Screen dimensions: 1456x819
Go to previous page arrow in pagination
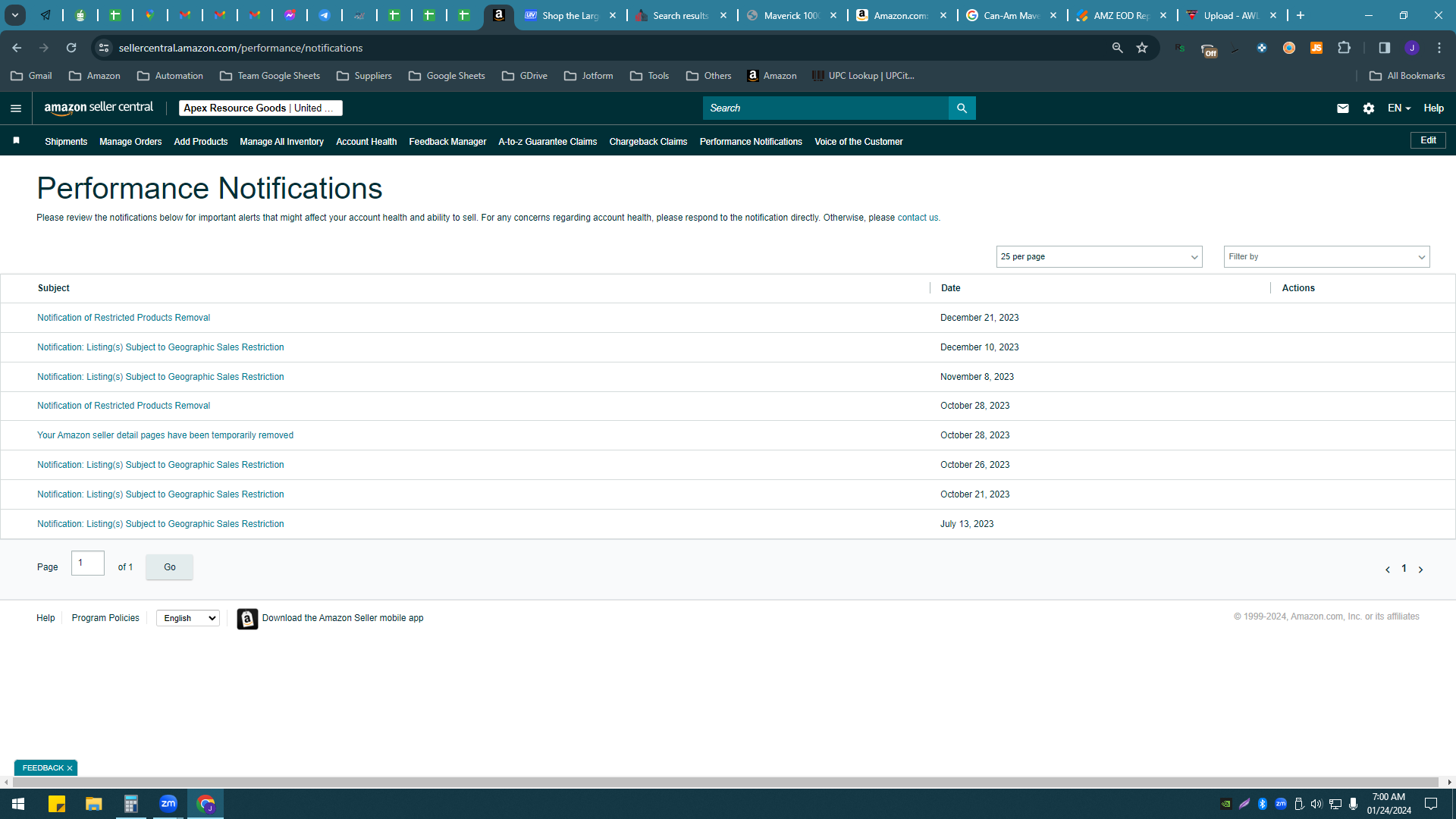1387,570
